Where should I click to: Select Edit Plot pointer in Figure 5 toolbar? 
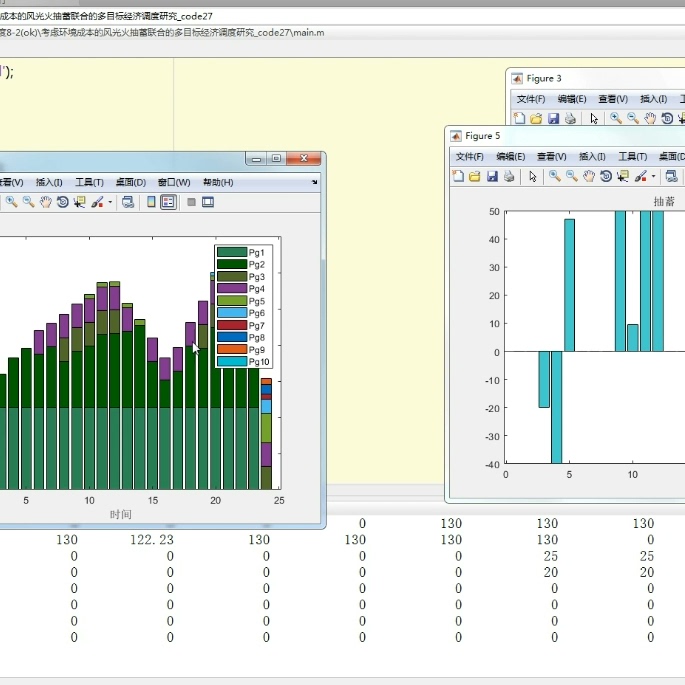(x=533, y=176)
